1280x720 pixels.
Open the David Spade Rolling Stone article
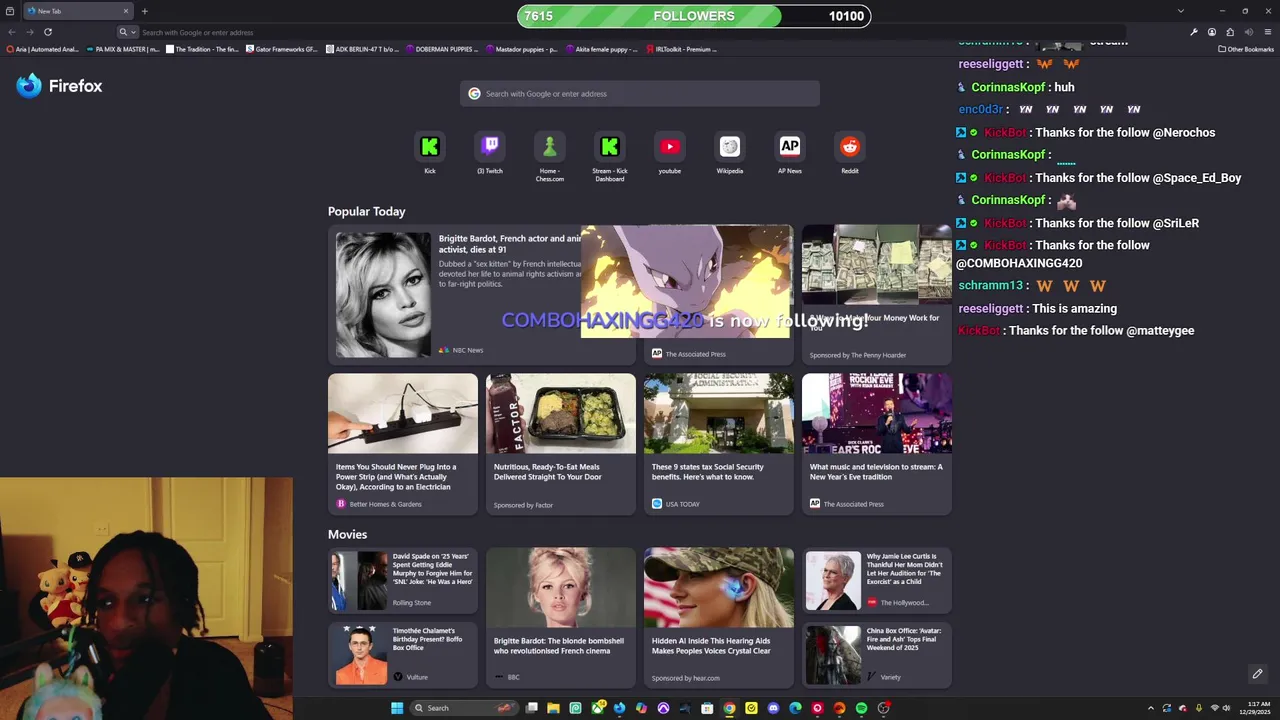[x=403, y=581]
